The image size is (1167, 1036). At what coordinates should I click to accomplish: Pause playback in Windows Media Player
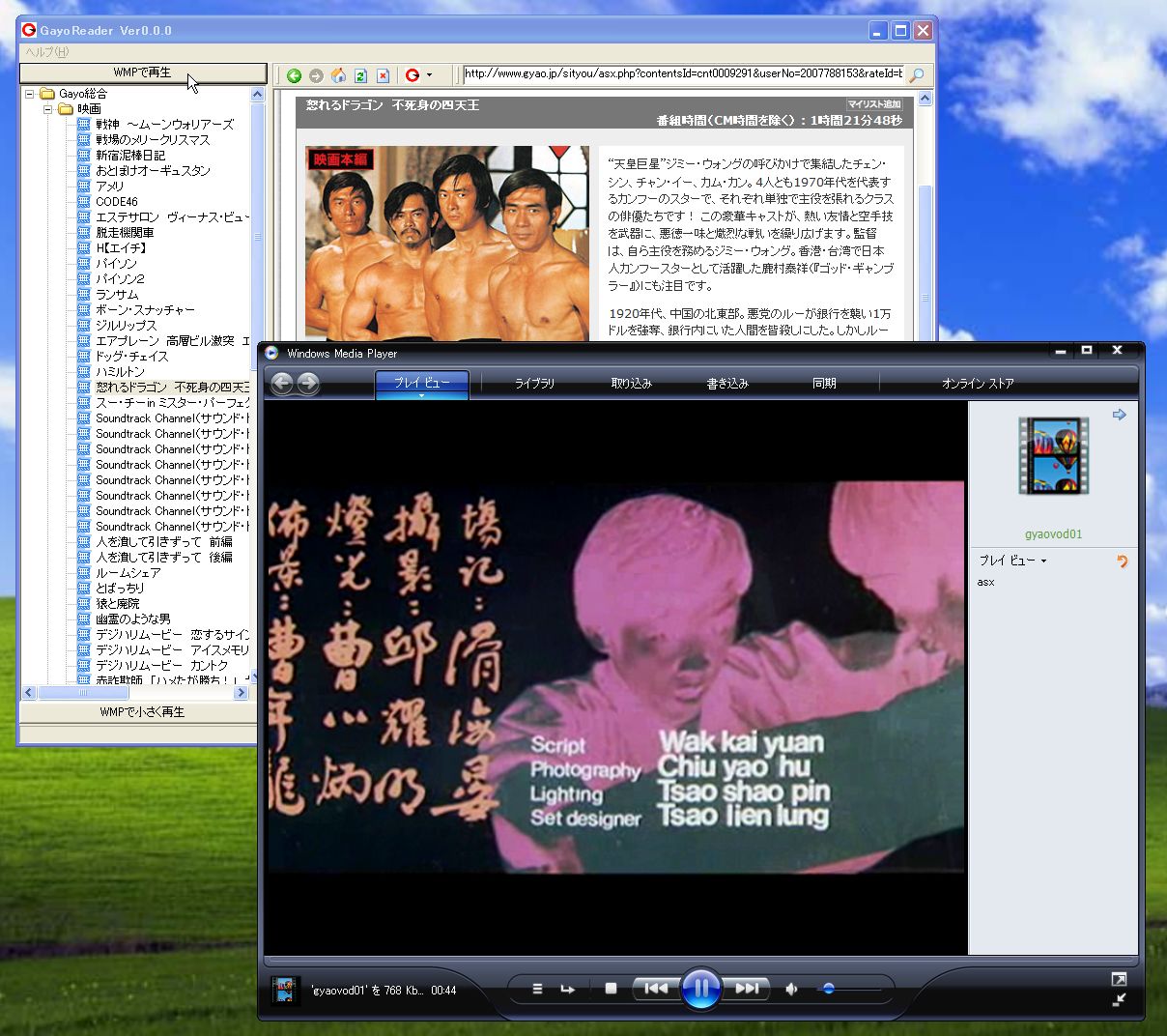click(701, 989)
